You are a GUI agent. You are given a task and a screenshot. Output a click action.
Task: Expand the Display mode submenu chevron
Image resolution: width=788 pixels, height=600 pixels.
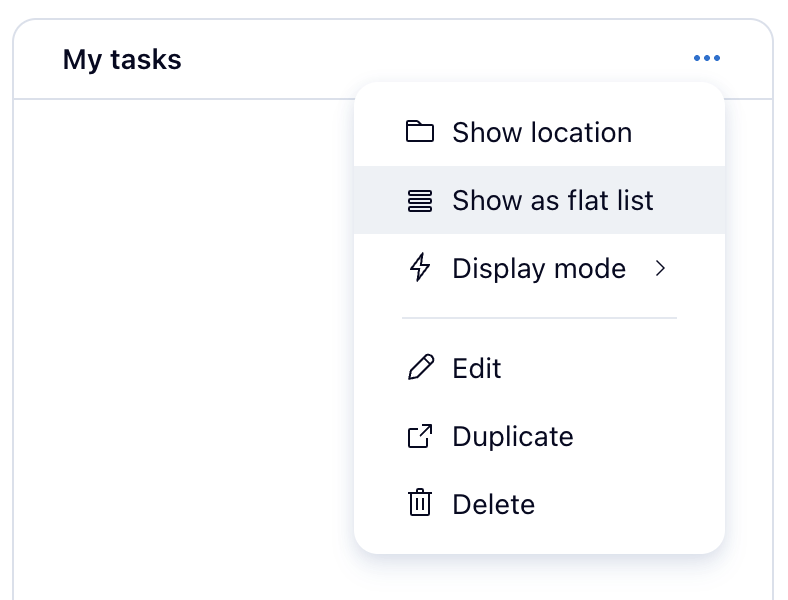659,268
